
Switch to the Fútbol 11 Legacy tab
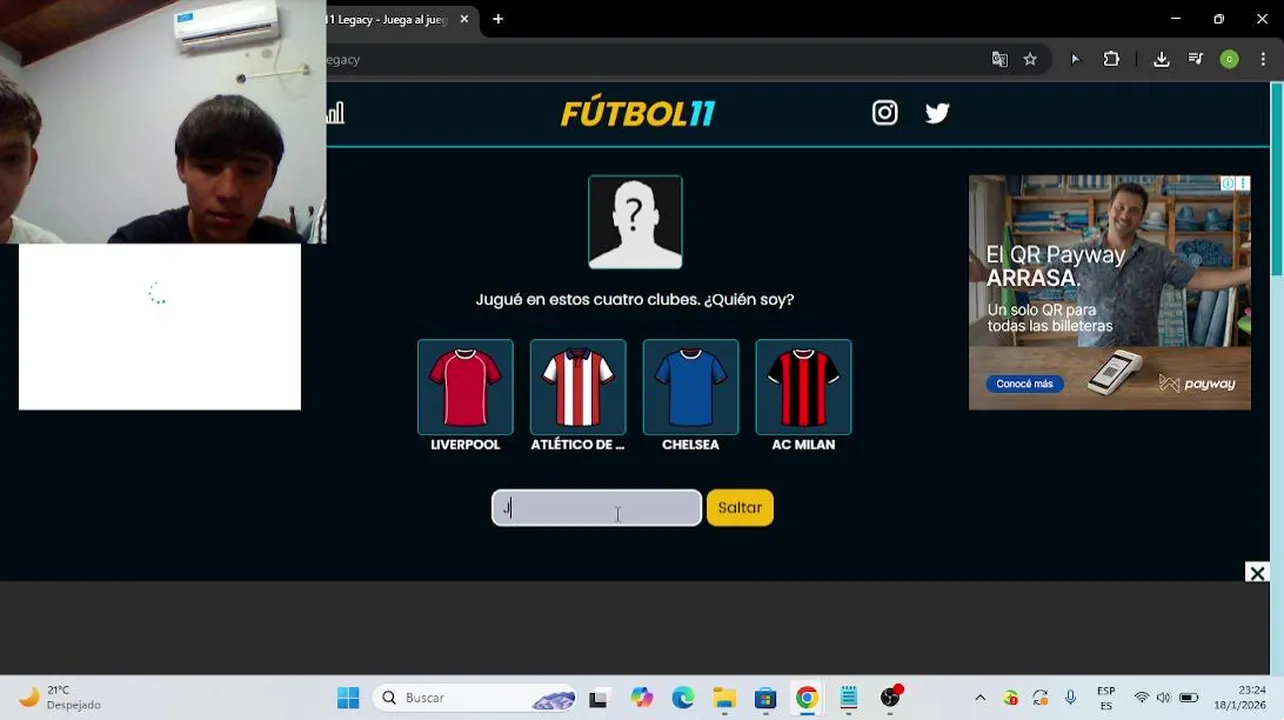click(390, 19)
